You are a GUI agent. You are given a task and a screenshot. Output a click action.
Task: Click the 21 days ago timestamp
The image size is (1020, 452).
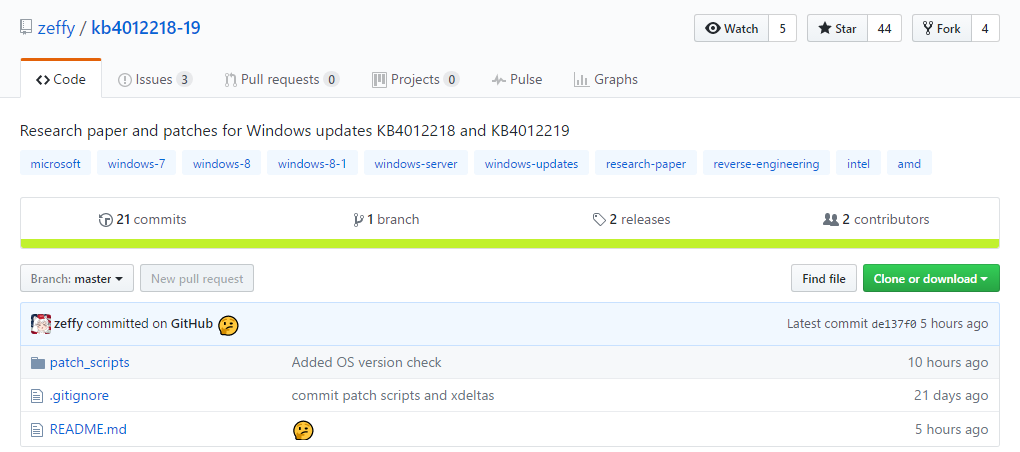pyautogui.click(x=951, y=395)
